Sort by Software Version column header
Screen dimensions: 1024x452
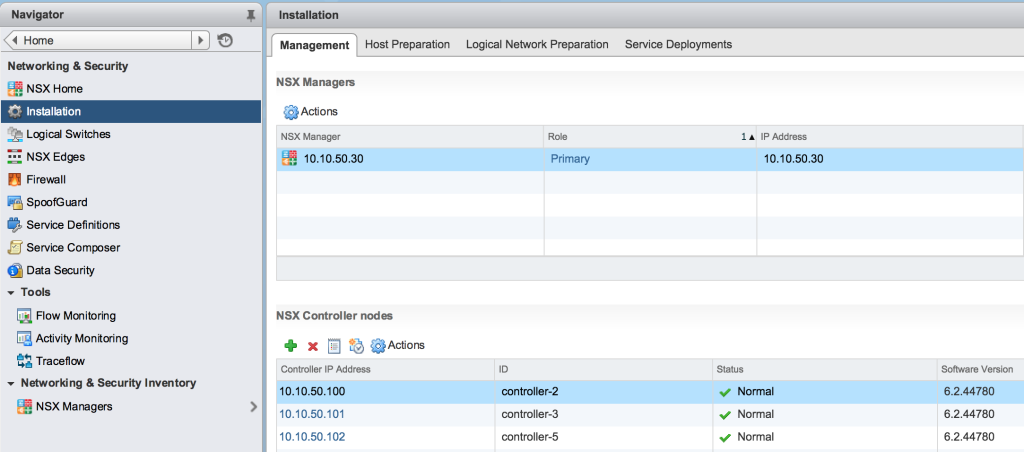[980, 370]
